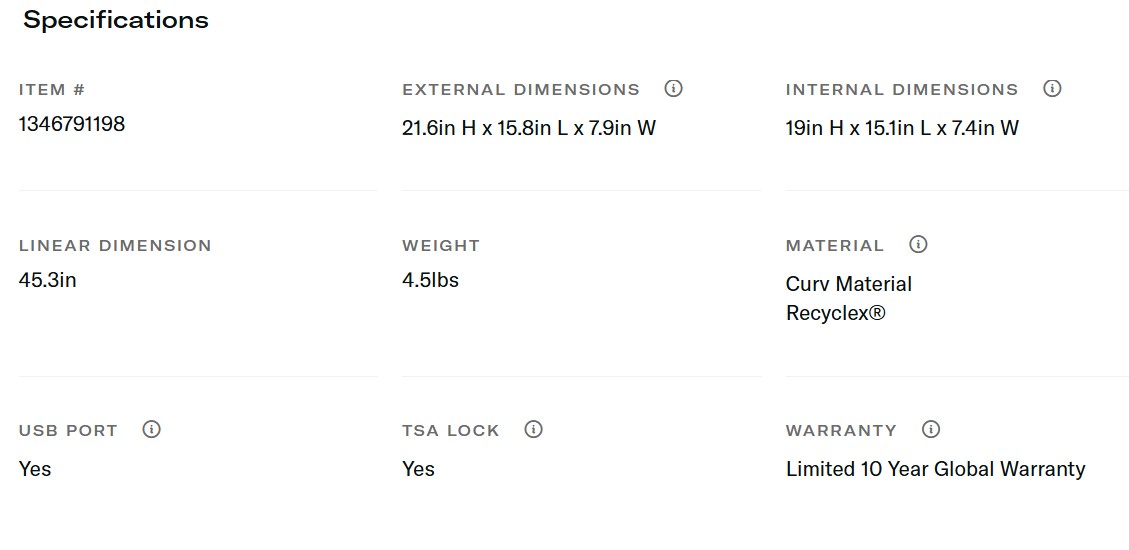Show the Material info tooltip icon

pos(918,245)
